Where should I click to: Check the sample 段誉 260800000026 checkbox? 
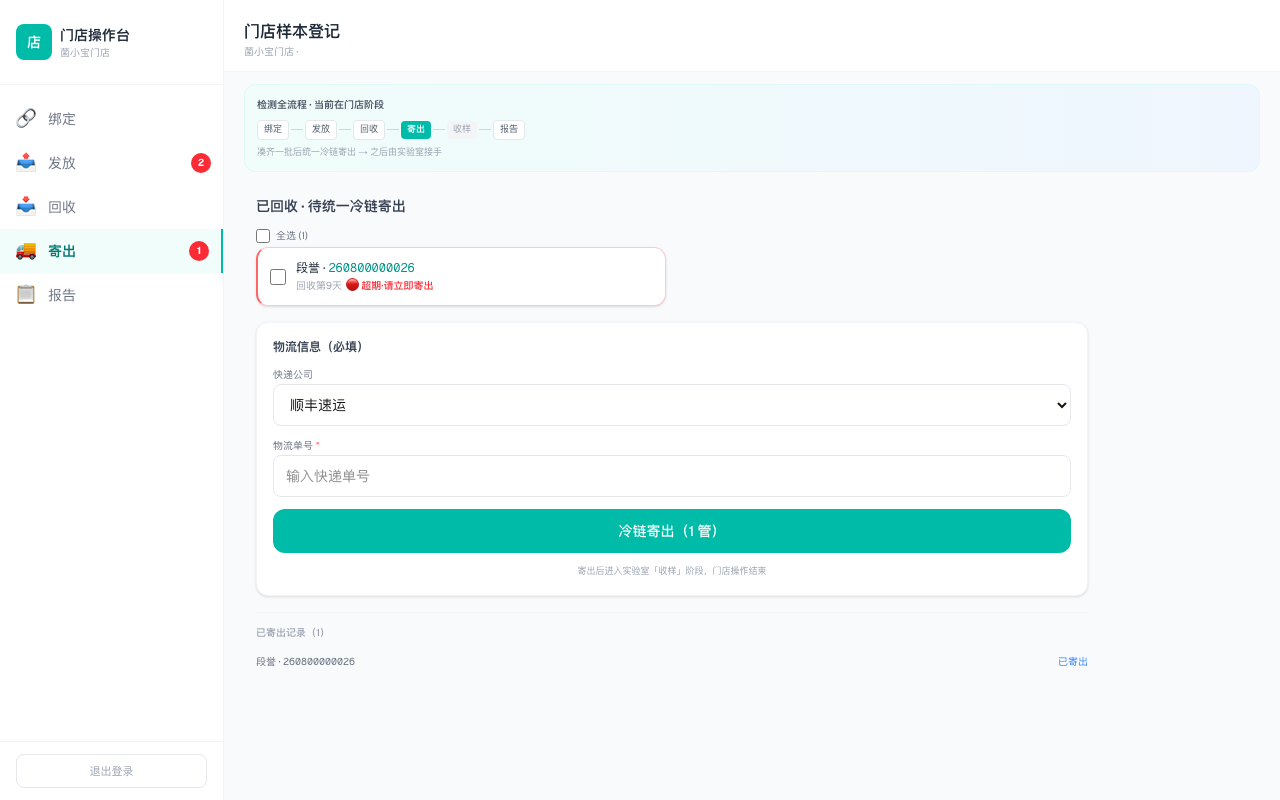point(278,277)
